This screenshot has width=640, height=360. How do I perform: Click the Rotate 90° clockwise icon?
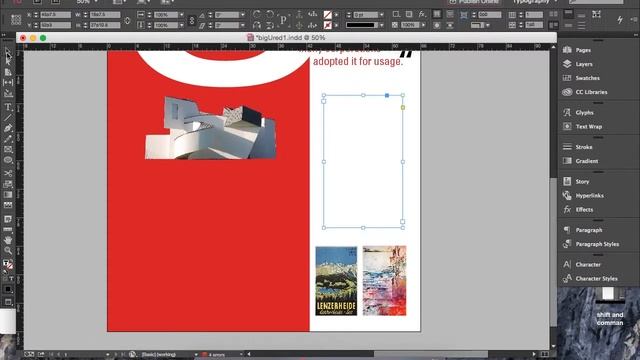257,15
